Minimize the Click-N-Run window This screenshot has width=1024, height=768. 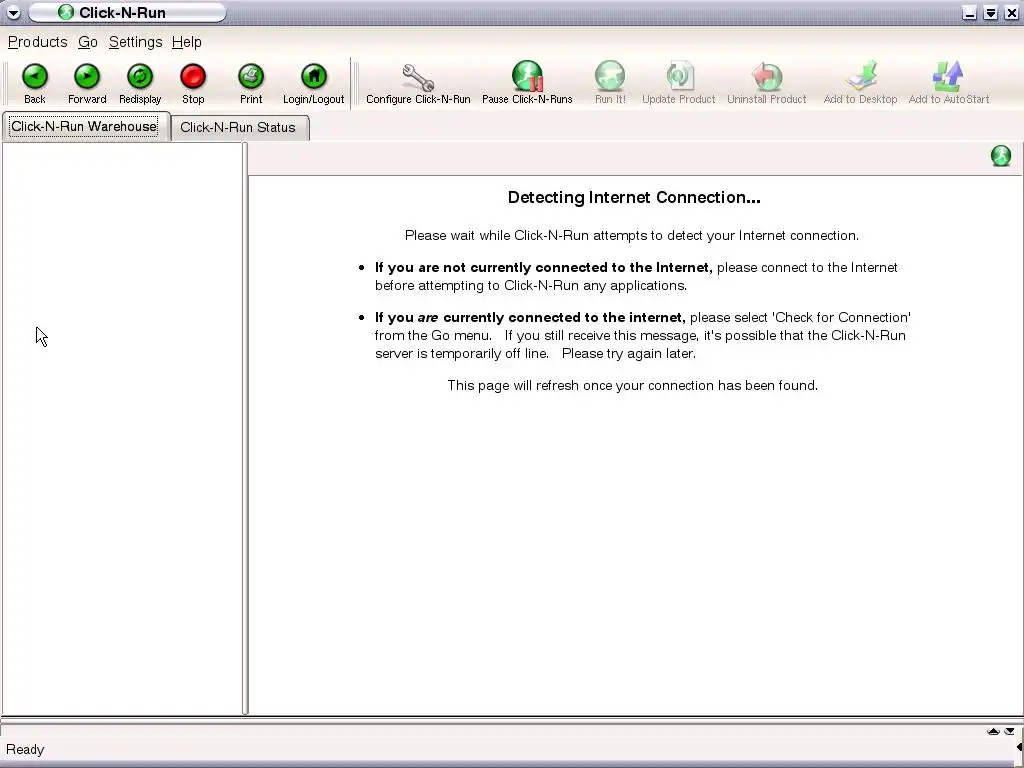tap(970, 12)
